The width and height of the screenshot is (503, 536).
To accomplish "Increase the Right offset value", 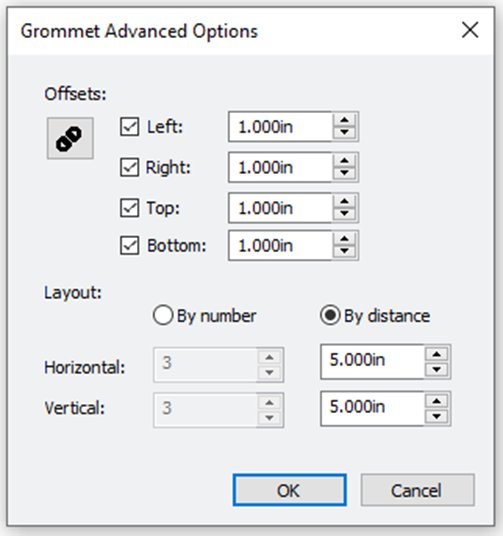I will pyautogui.click(x=344, y=161).
